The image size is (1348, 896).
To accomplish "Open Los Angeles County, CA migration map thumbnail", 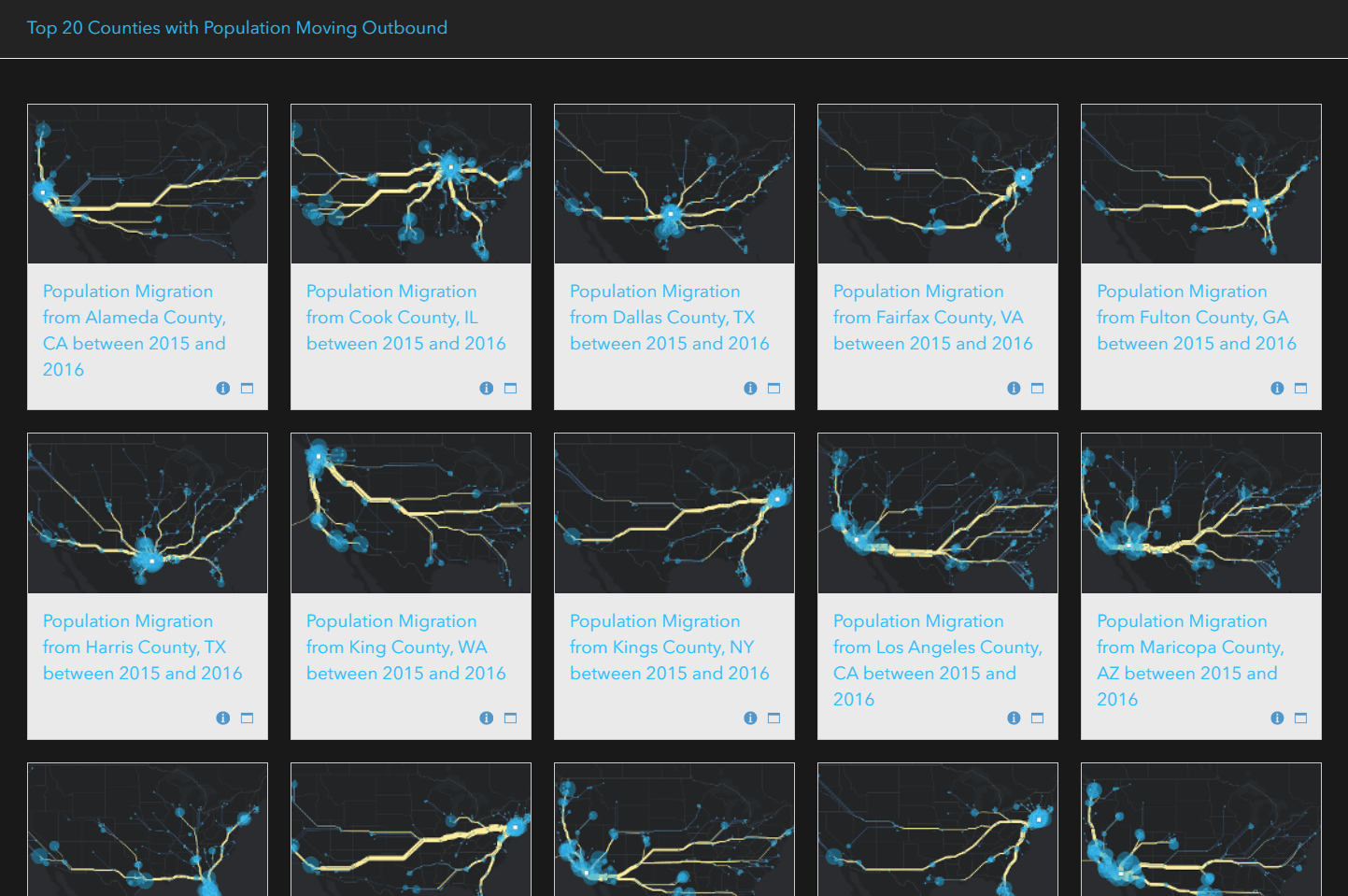I will 938,514.
